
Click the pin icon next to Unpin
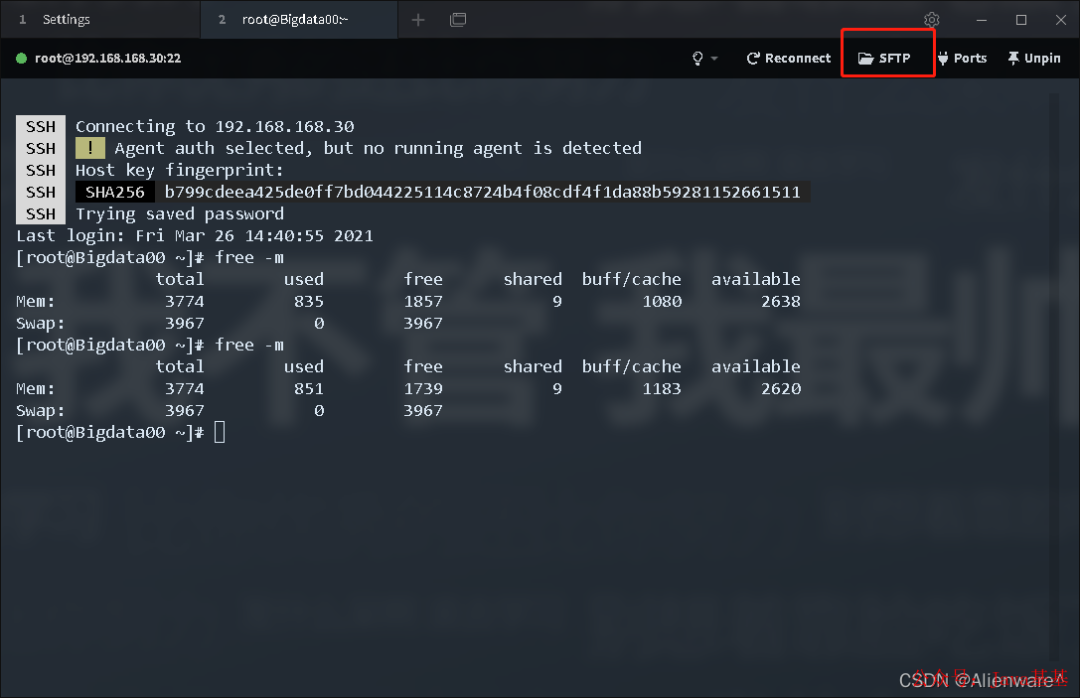1013,57
